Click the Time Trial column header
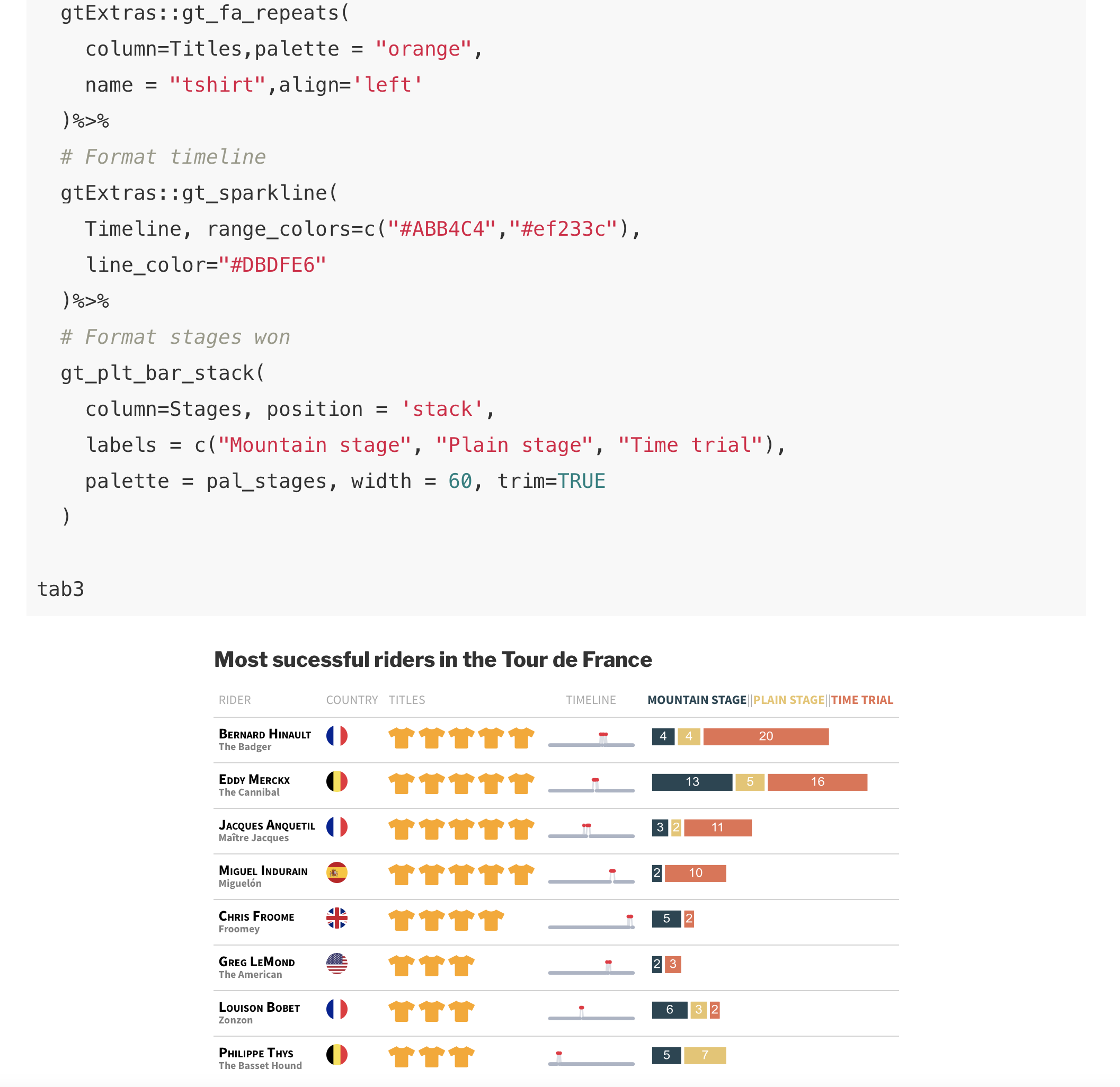Viewport: 1120px width, 1087px height. [861, 700]
